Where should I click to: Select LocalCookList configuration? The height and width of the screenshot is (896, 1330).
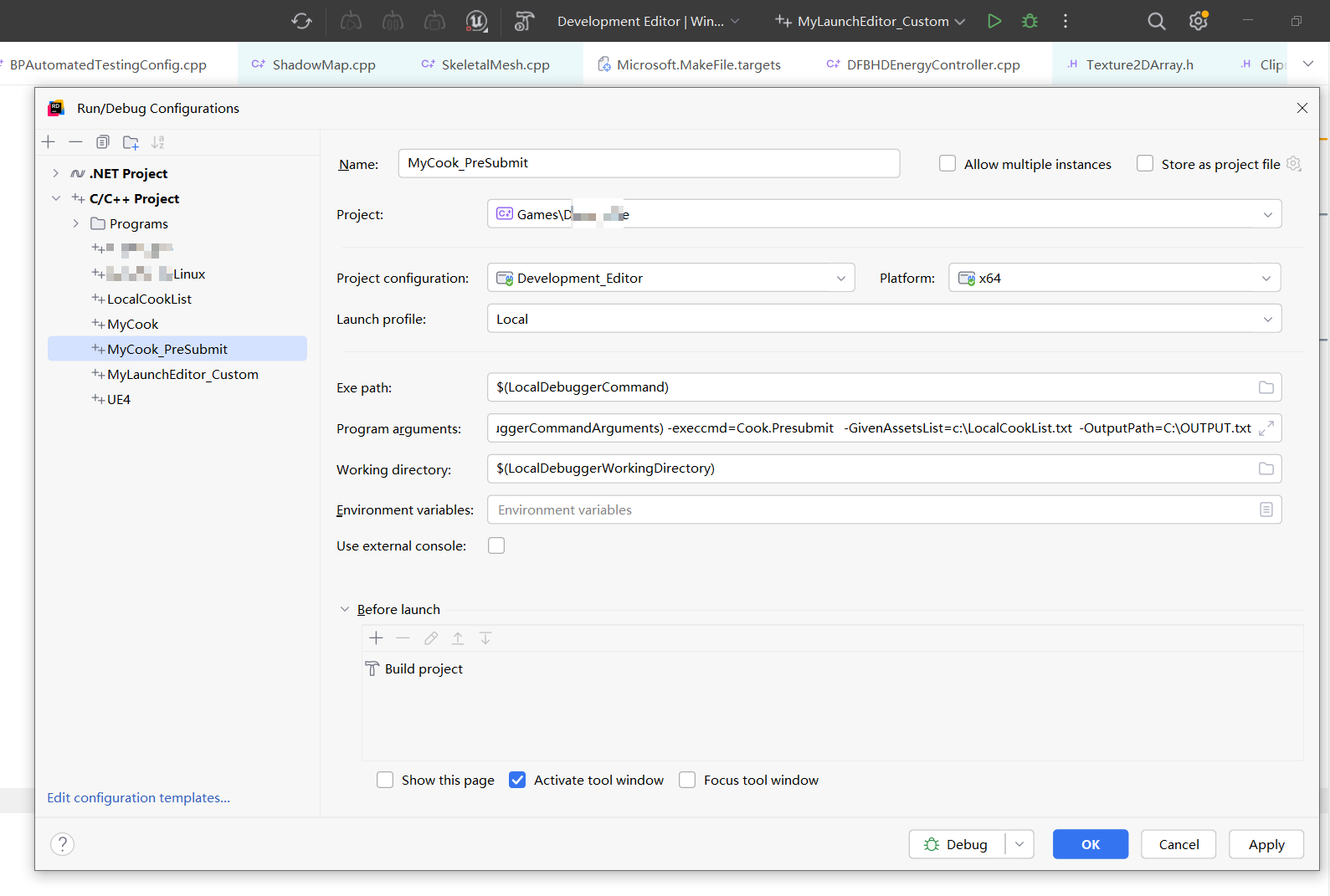pos(149,299)
